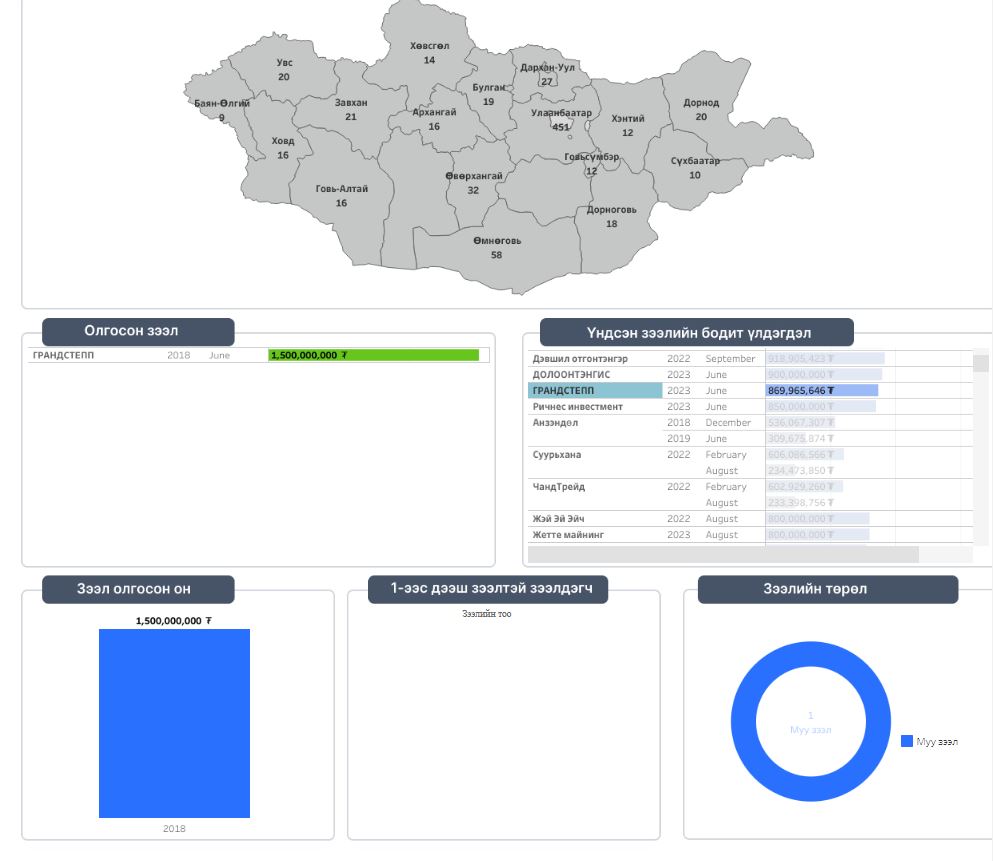Viewport: 993px width, 861px height.
Task: Click the green 1,500,000,000 ₮ loan bar
Action: point(373,355)
